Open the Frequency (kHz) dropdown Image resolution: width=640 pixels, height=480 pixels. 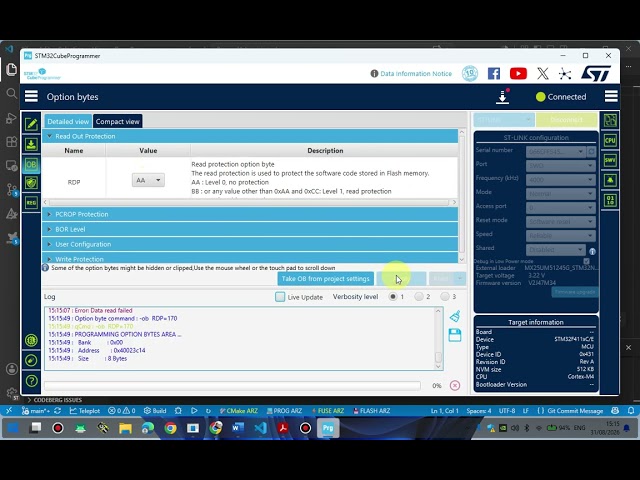(561, 180)
